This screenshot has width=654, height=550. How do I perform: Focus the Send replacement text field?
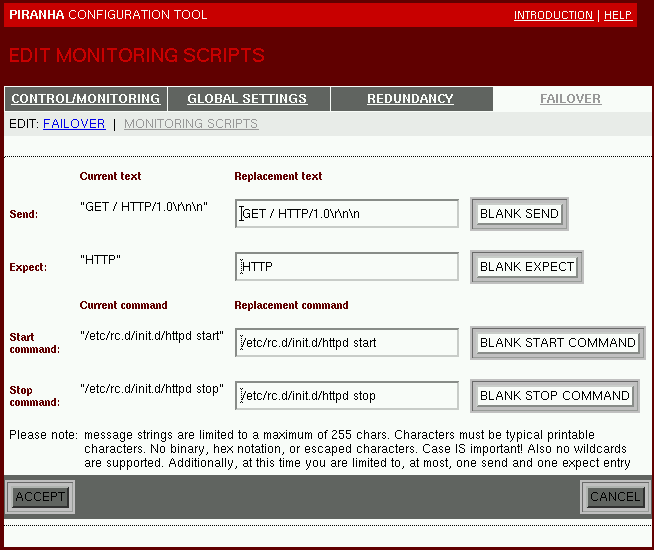click(347, 214)
